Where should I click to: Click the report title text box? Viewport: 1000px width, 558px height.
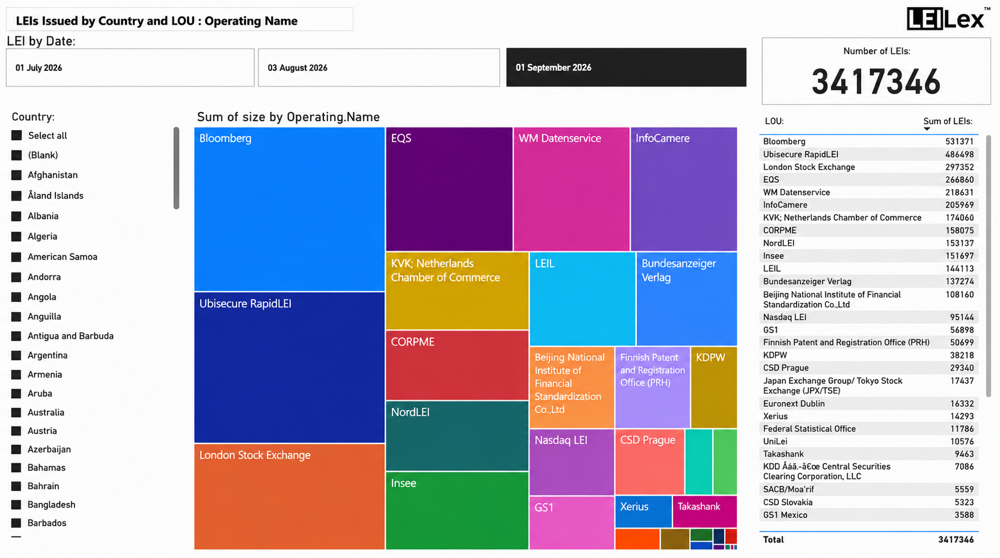coord(180,20)
